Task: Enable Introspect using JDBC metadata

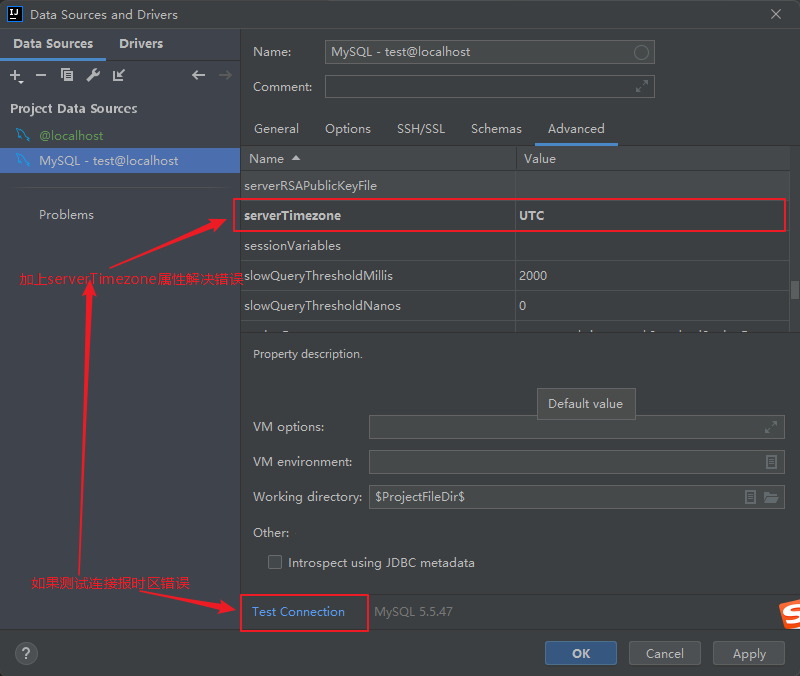Action: point(275,562)
